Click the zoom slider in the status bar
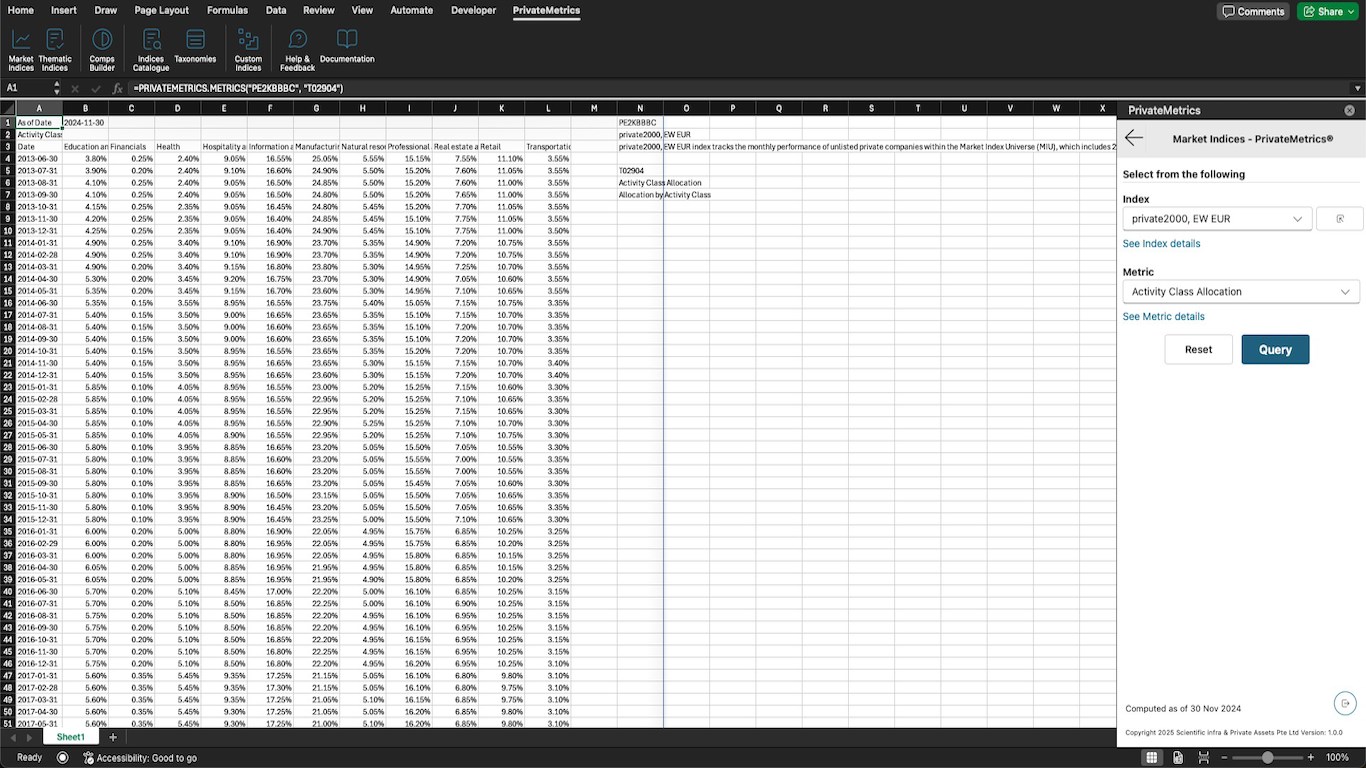Screen dimensions: 1366x768 coord(1267,758)
